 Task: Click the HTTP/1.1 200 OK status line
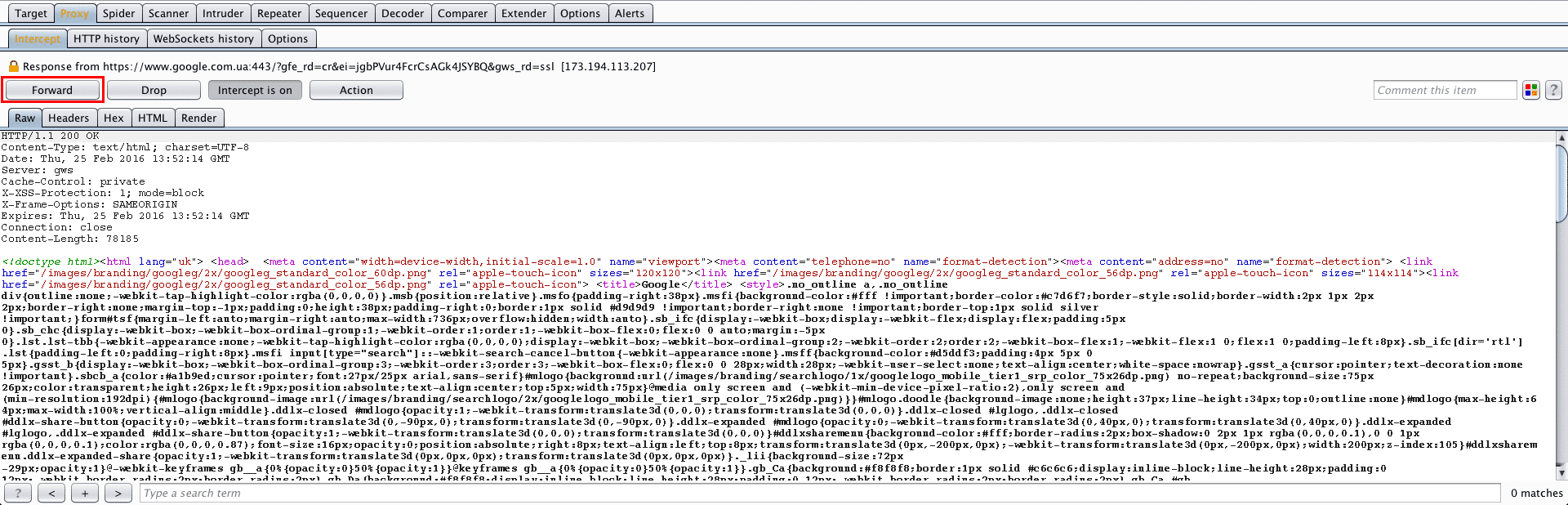[x=50, y=136]
